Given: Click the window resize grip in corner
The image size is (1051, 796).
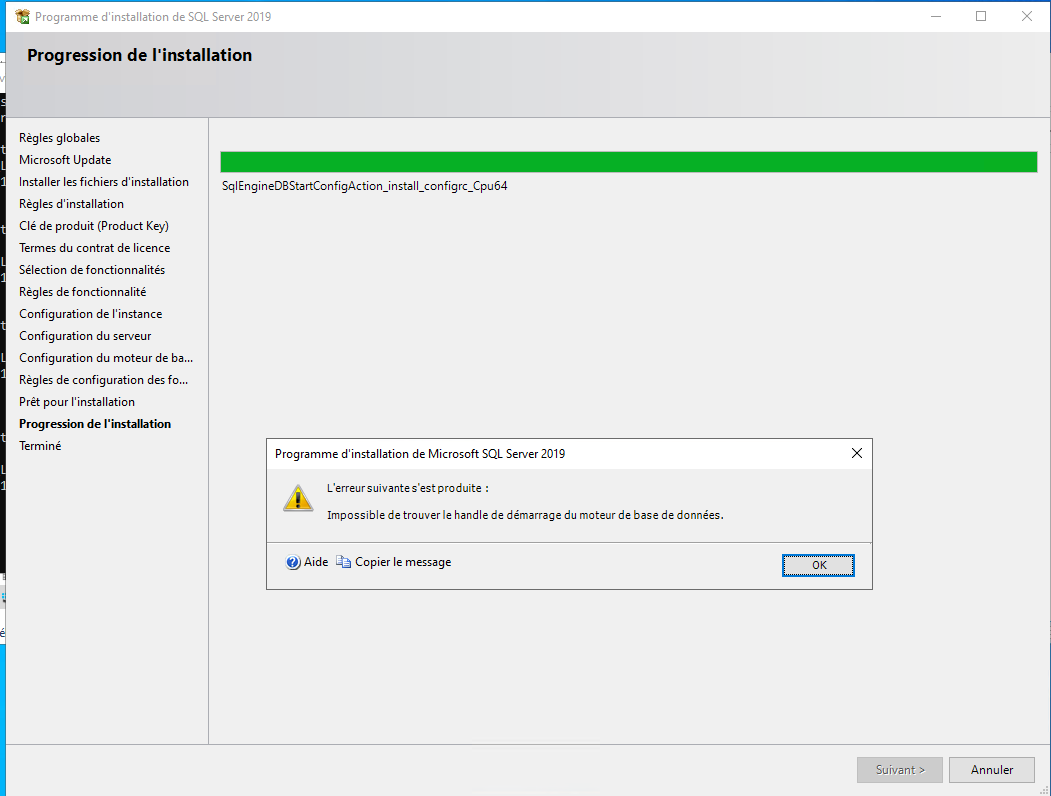Looking at the screenshot, I should coord(1044,790).
